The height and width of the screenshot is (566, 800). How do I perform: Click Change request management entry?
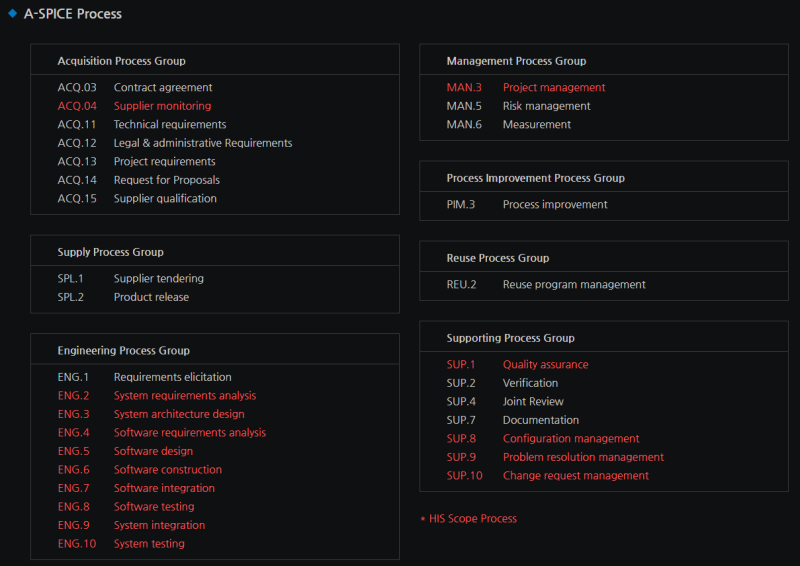tap(575, 476)
